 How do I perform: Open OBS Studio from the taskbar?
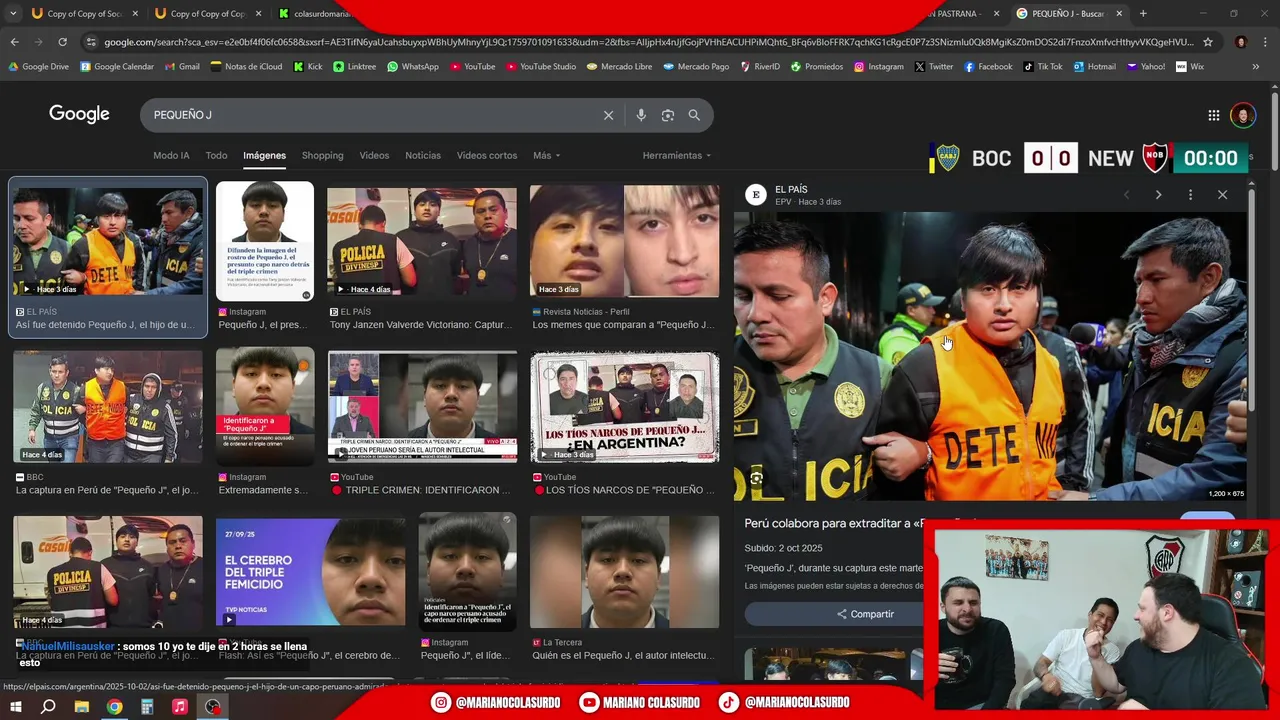[213, 706]
